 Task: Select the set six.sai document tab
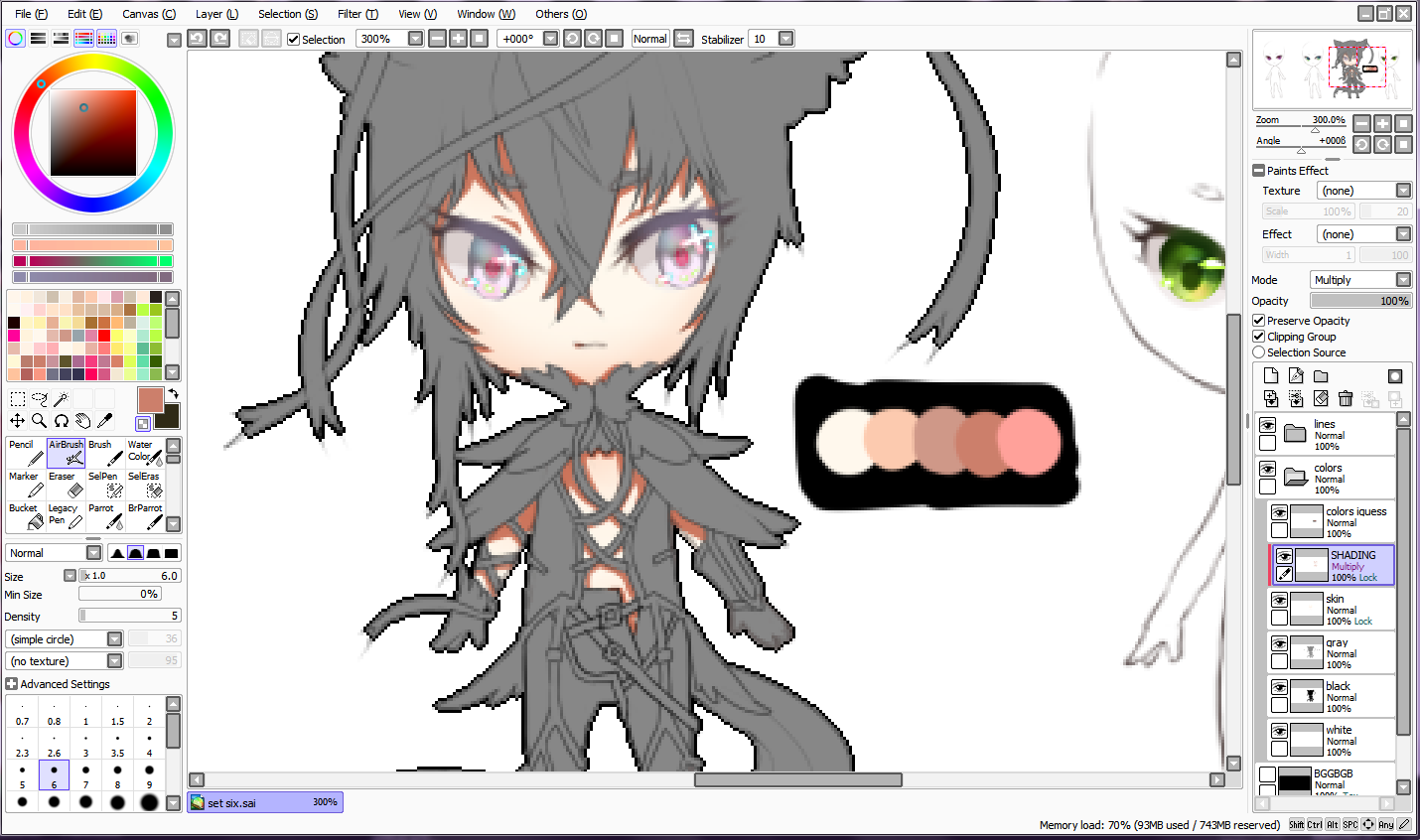click(x=265, y=802)
